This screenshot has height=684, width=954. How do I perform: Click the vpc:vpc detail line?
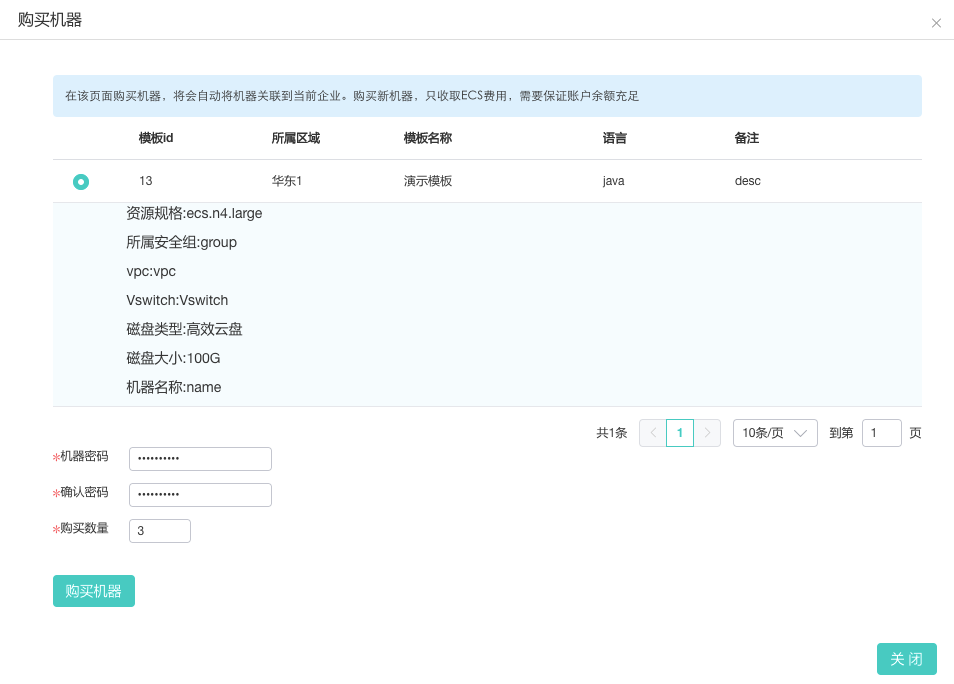point(151,271)
